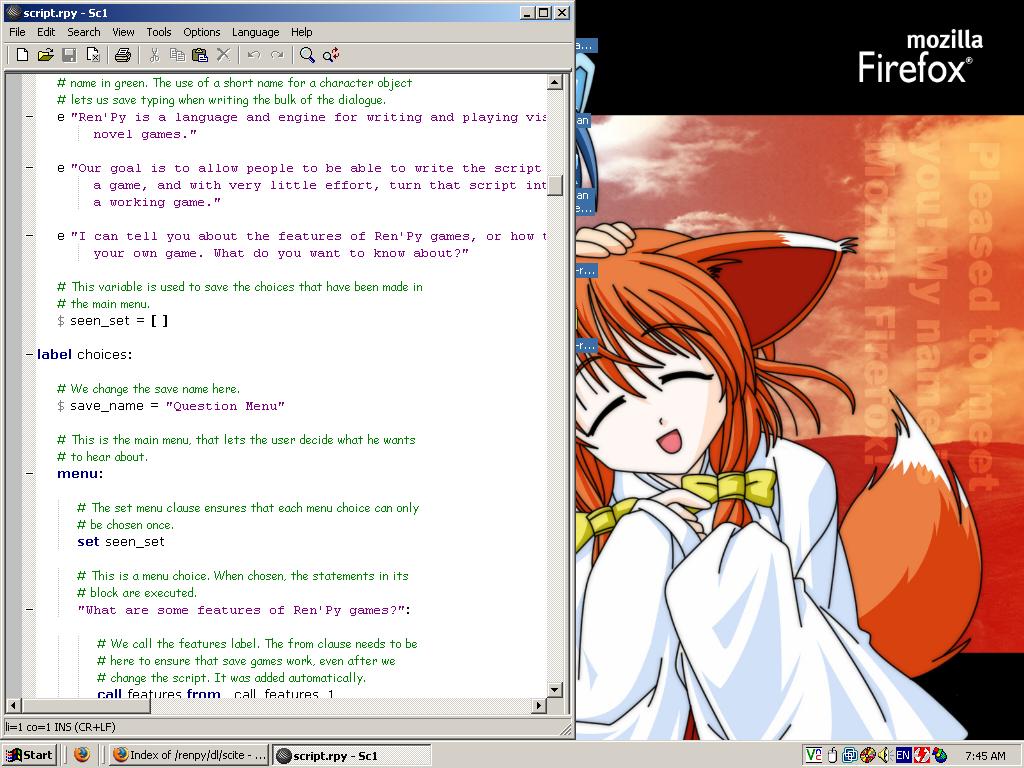Collapse the fold at the 'Our goal is' line

[29, 168]
